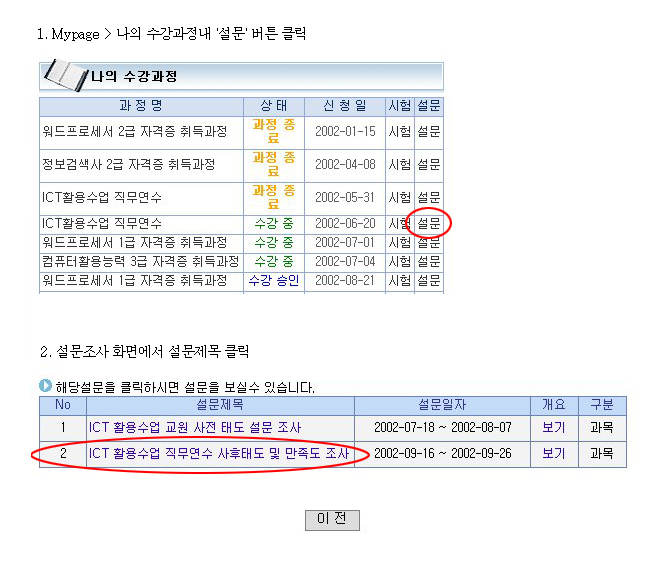Click the date cell 2002-01-15
This screenshot has width=654, height=570.
345,132
